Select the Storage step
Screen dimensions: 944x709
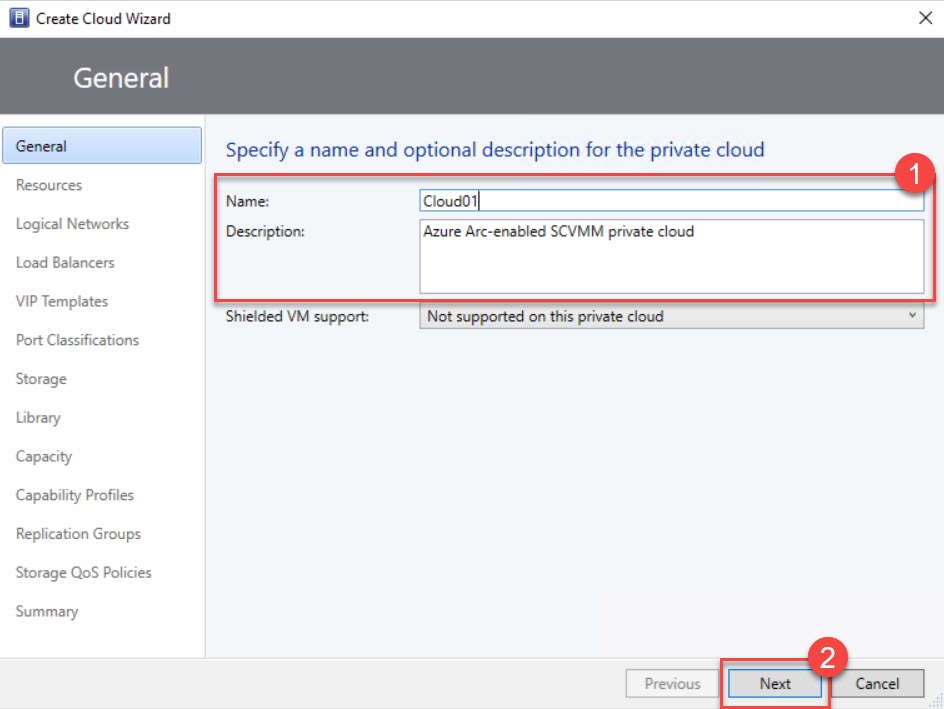tap(41, 379)
